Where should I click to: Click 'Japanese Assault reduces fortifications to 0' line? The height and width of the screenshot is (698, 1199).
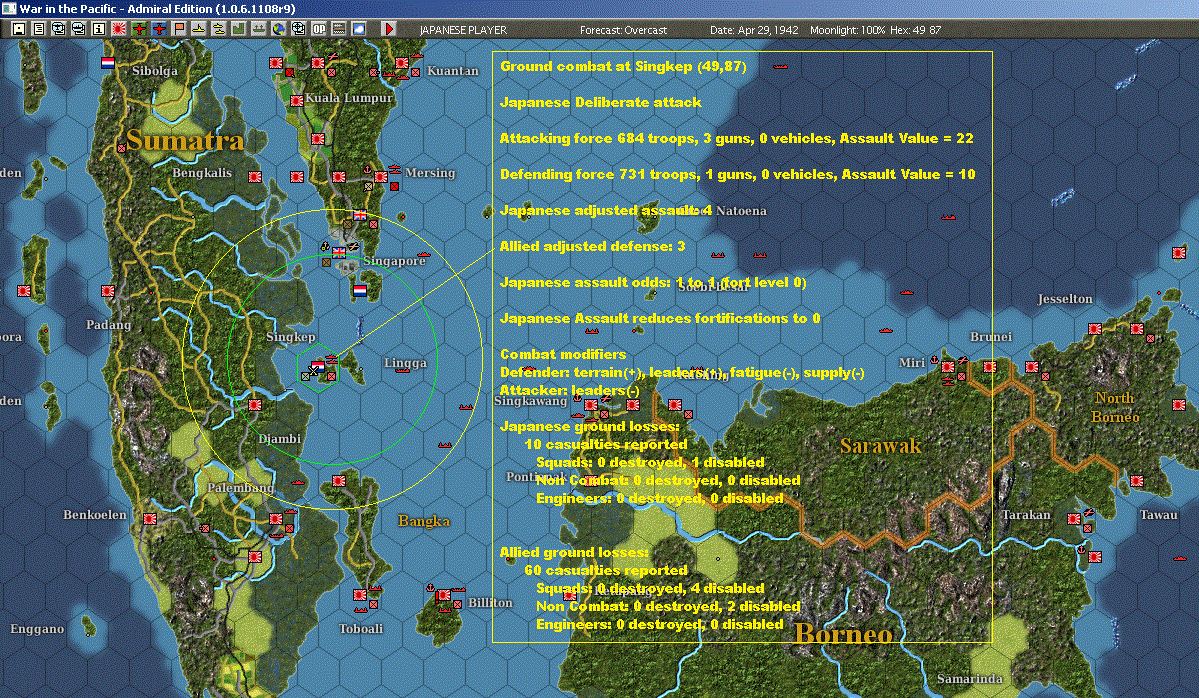[660, 318]
